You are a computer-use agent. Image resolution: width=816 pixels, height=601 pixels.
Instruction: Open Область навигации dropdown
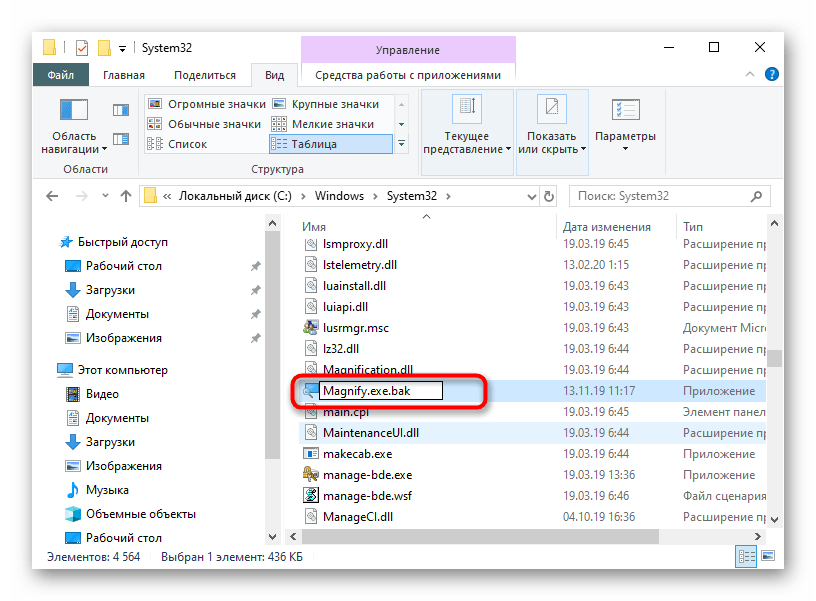(x=74, y=127)
